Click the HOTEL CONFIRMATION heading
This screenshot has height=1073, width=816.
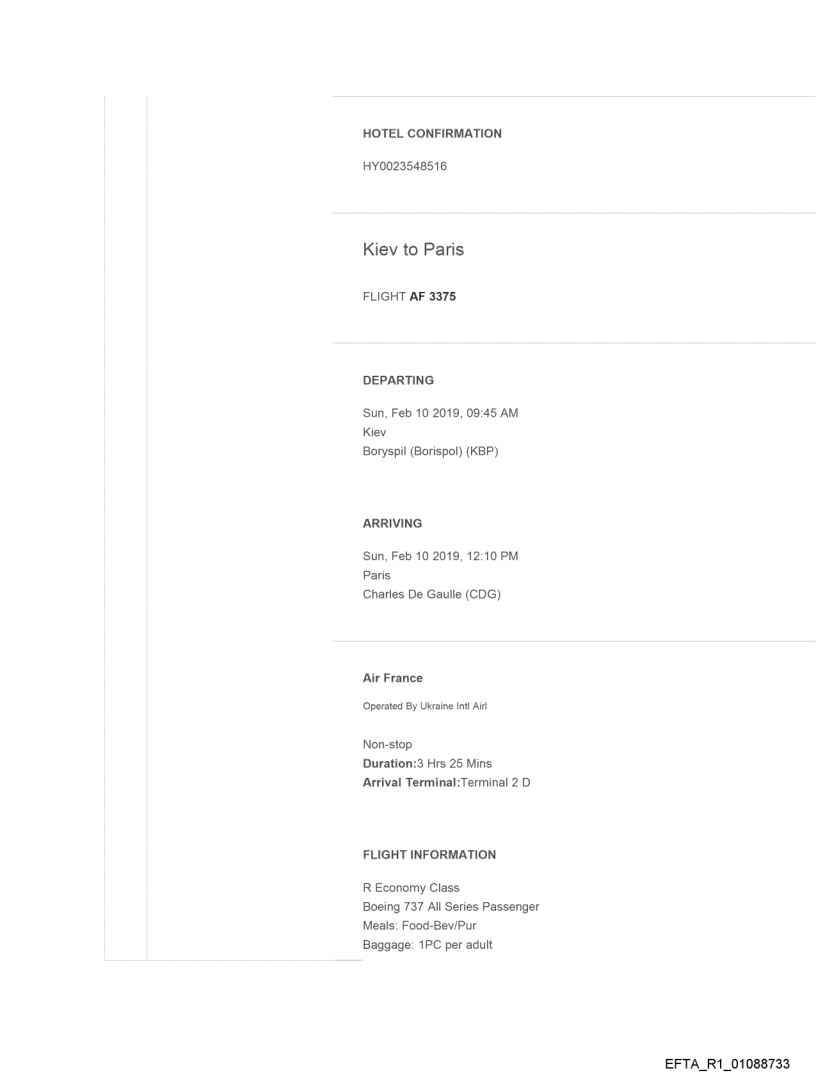click(431, 134)
